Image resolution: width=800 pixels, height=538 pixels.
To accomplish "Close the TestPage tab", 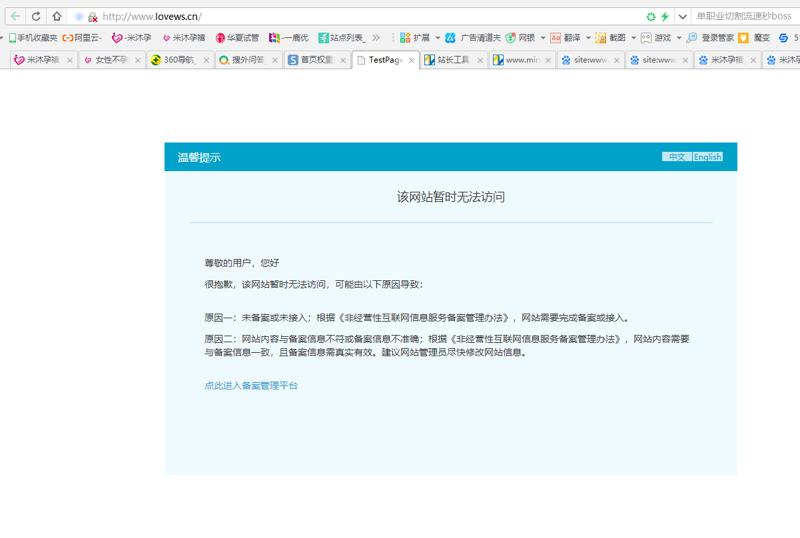I will point(412,60).
